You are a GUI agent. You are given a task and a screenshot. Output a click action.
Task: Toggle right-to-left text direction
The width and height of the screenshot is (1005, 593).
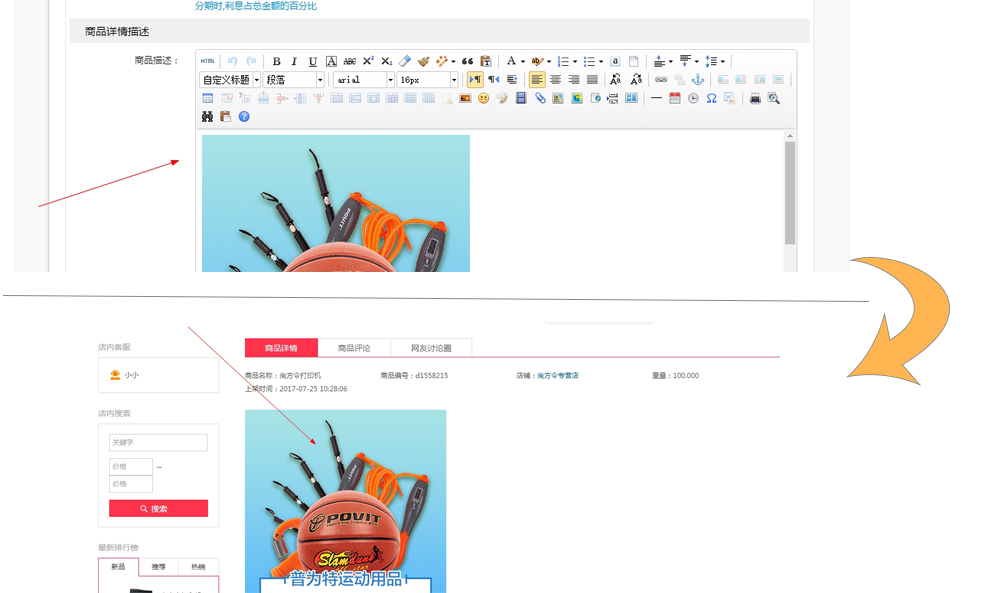pyautogui.click(x=494, y=79)
